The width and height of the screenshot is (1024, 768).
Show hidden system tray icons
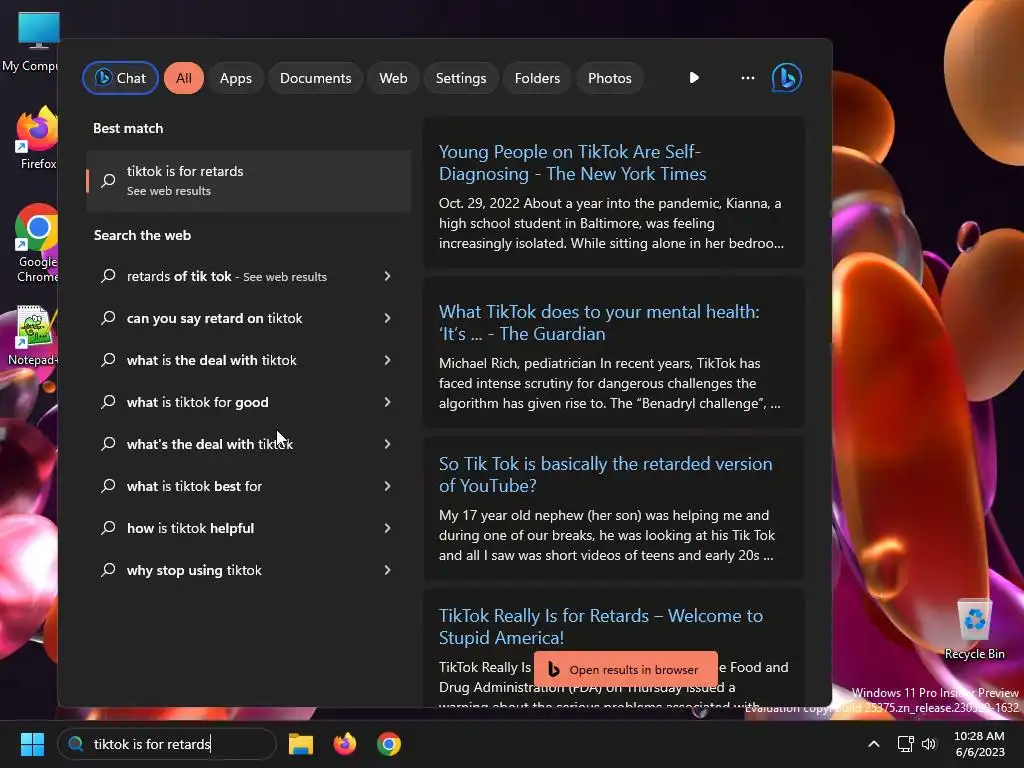[x=873, y=744]
